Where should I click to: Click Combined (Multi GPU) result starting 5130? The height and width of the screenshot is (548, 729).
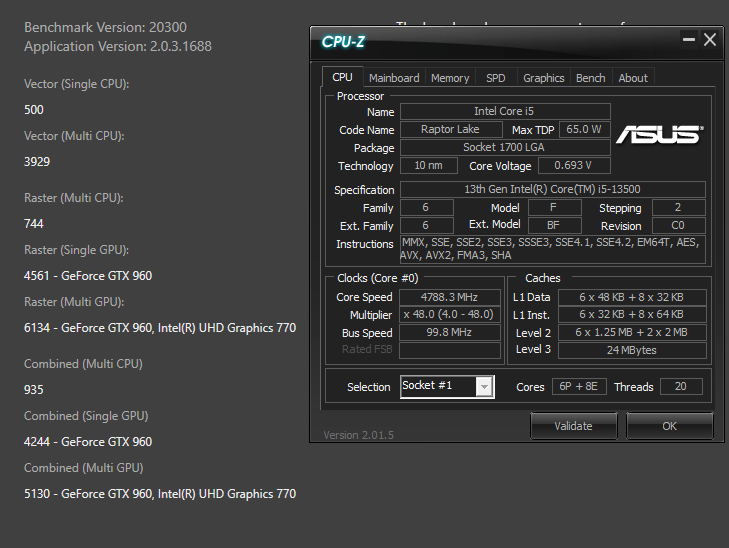pyautogui.click(x=160, y=494)
